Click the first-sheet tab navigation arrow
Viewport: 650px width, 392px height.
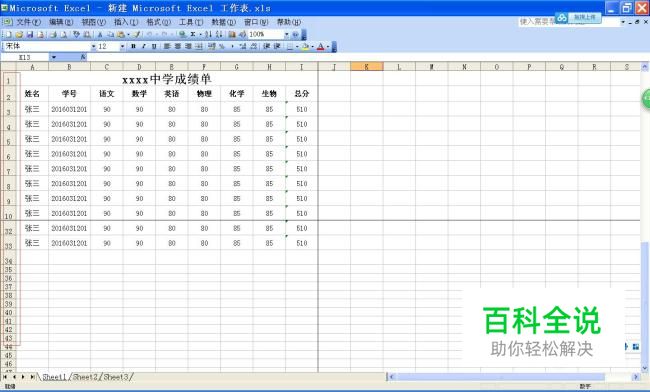coord(5,377)
